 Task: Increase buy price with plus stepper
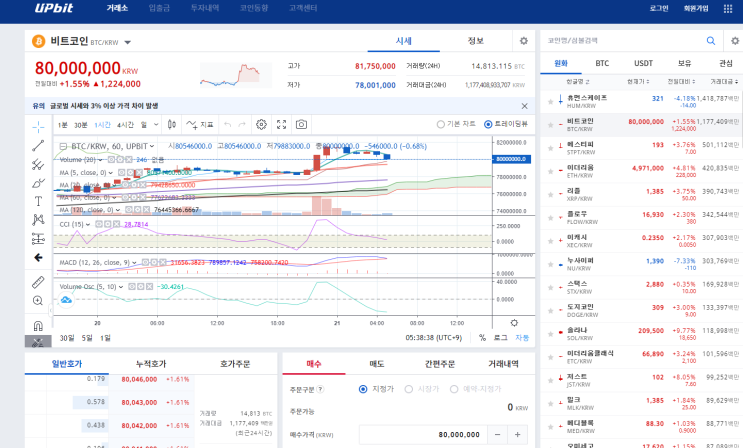click(x=517, y=434)
